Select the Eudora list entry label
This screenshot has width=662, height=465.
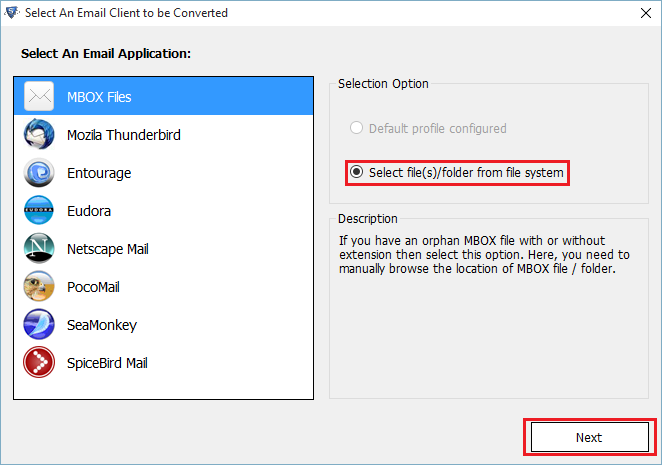pos(89,211)
